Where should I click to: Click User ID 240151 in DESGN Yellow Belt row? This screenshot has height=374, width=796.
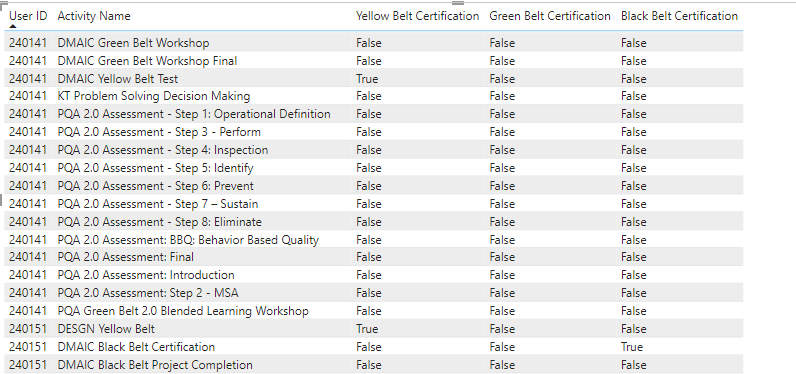click(27, 329)
